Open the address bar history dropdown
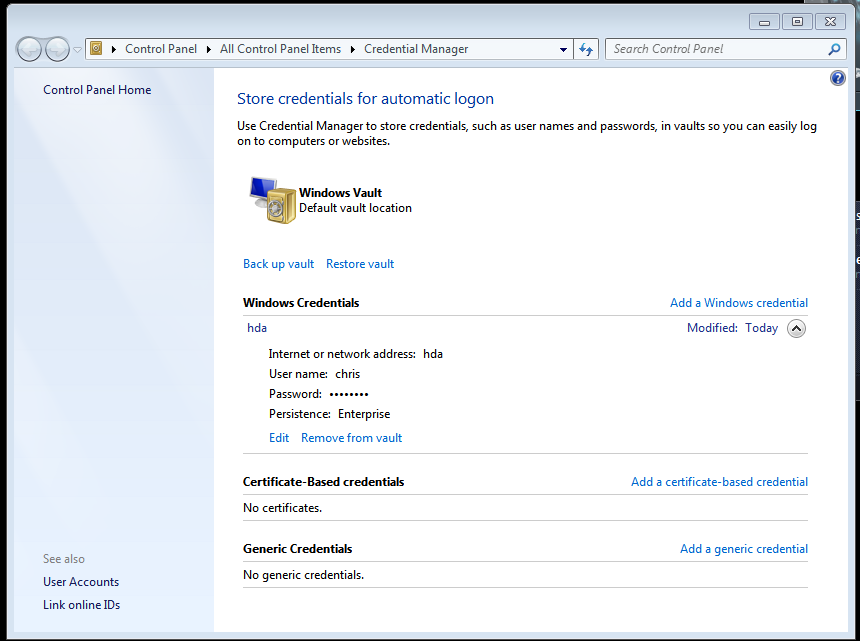The height and width of the screenshot is (641, 860). click(563, 49)
